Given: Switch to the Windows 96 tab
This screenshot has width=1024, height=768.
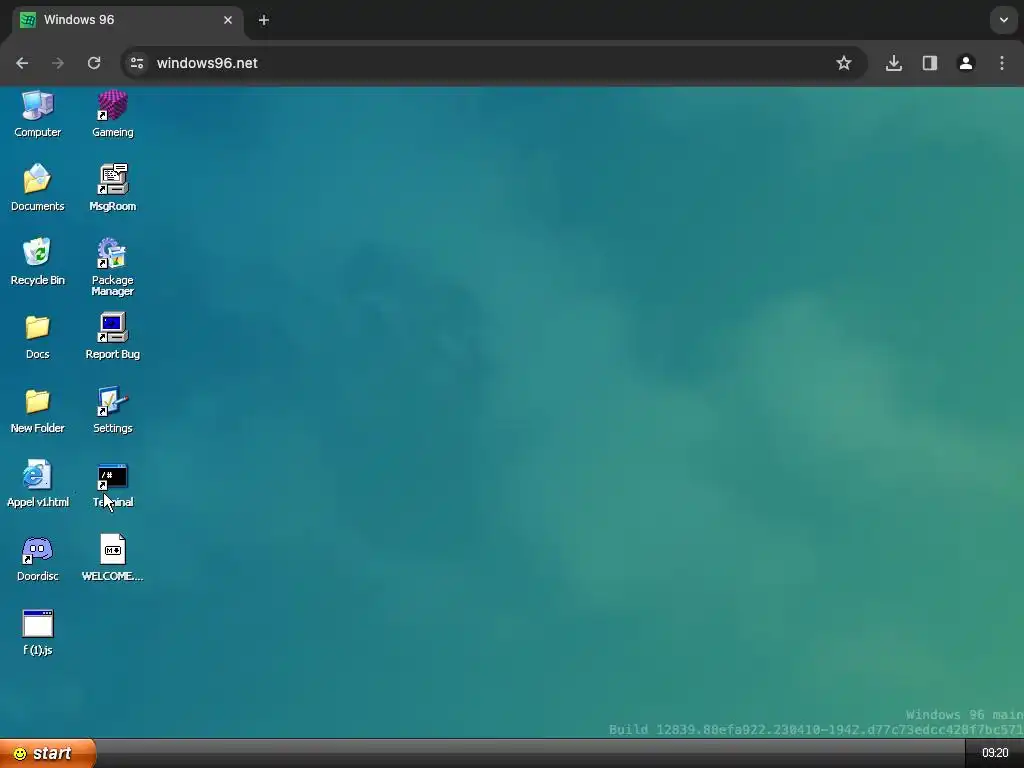Looking at the screenshot, I should click(127, 20).
